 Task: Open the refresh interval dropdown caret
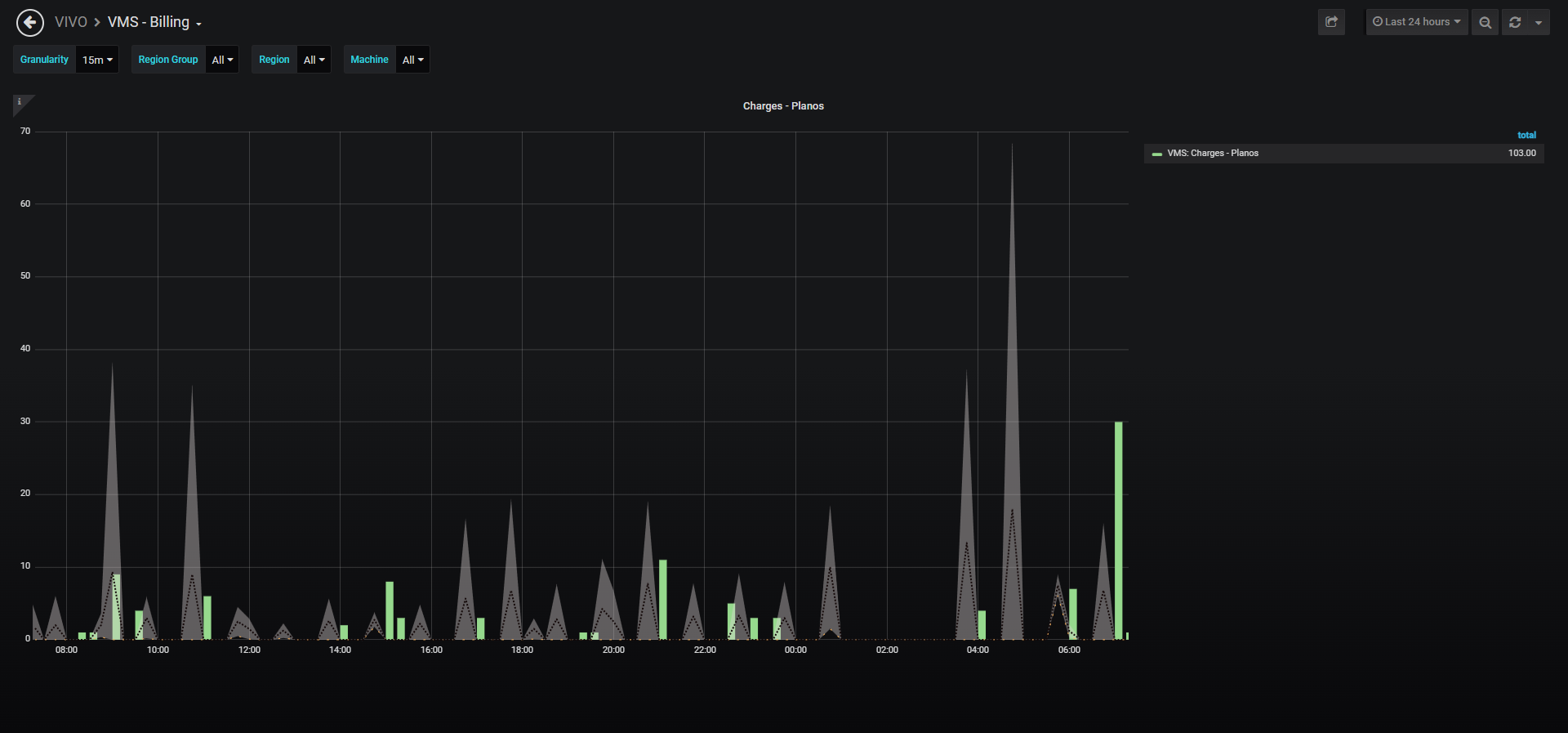[x=1539, y=22]
